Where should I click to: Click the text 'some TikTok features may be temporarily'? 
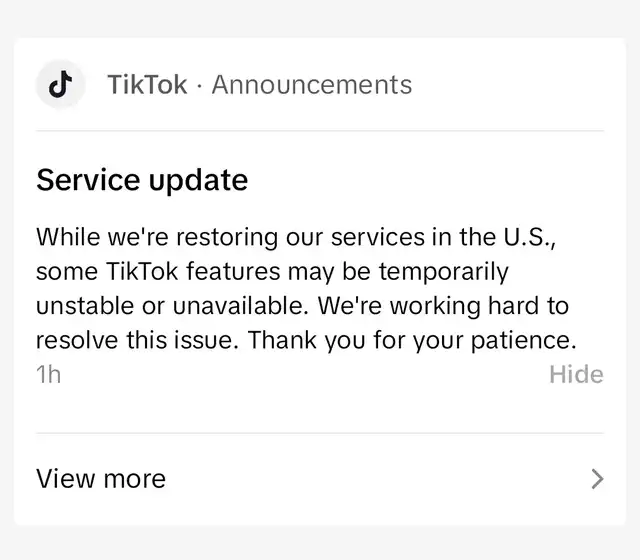[x=272, y=272]
